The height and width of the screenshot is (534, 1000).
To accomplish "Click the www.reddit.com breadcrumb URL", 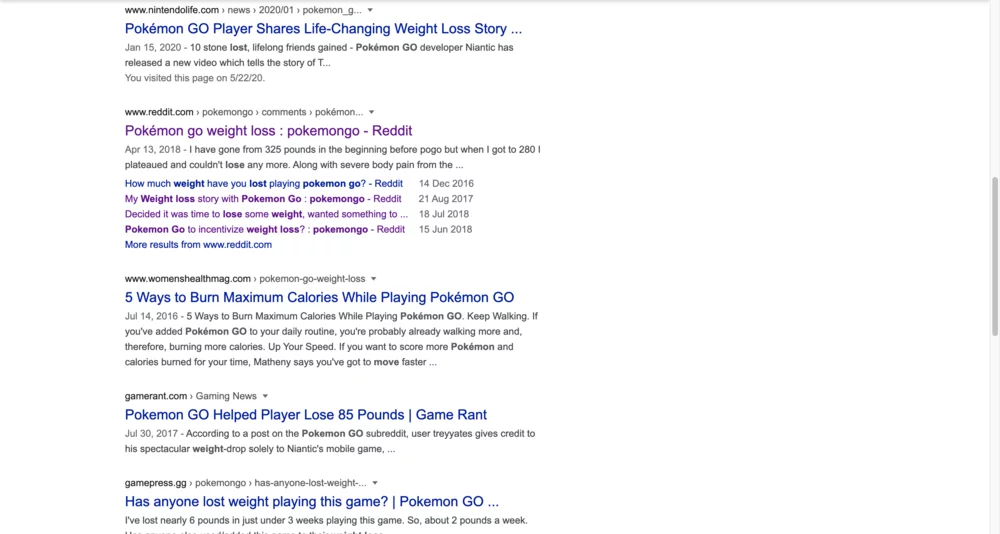I will point(159,112).
